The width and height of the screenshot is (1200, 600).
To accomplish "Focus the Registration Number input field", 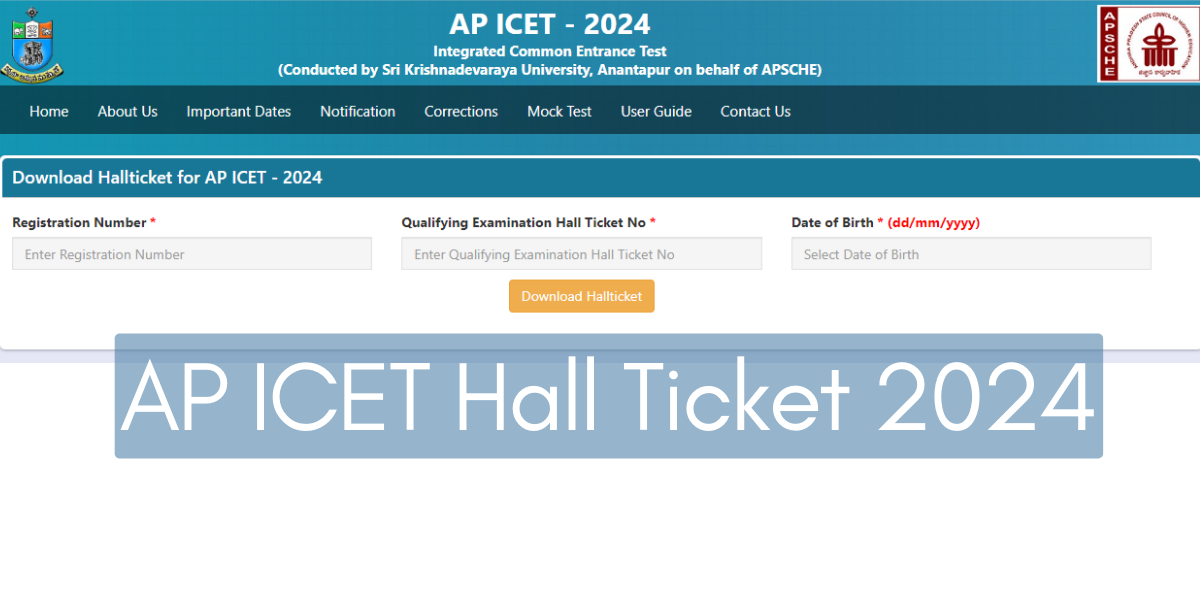I will pyautogui.click(x=192, y=254).
